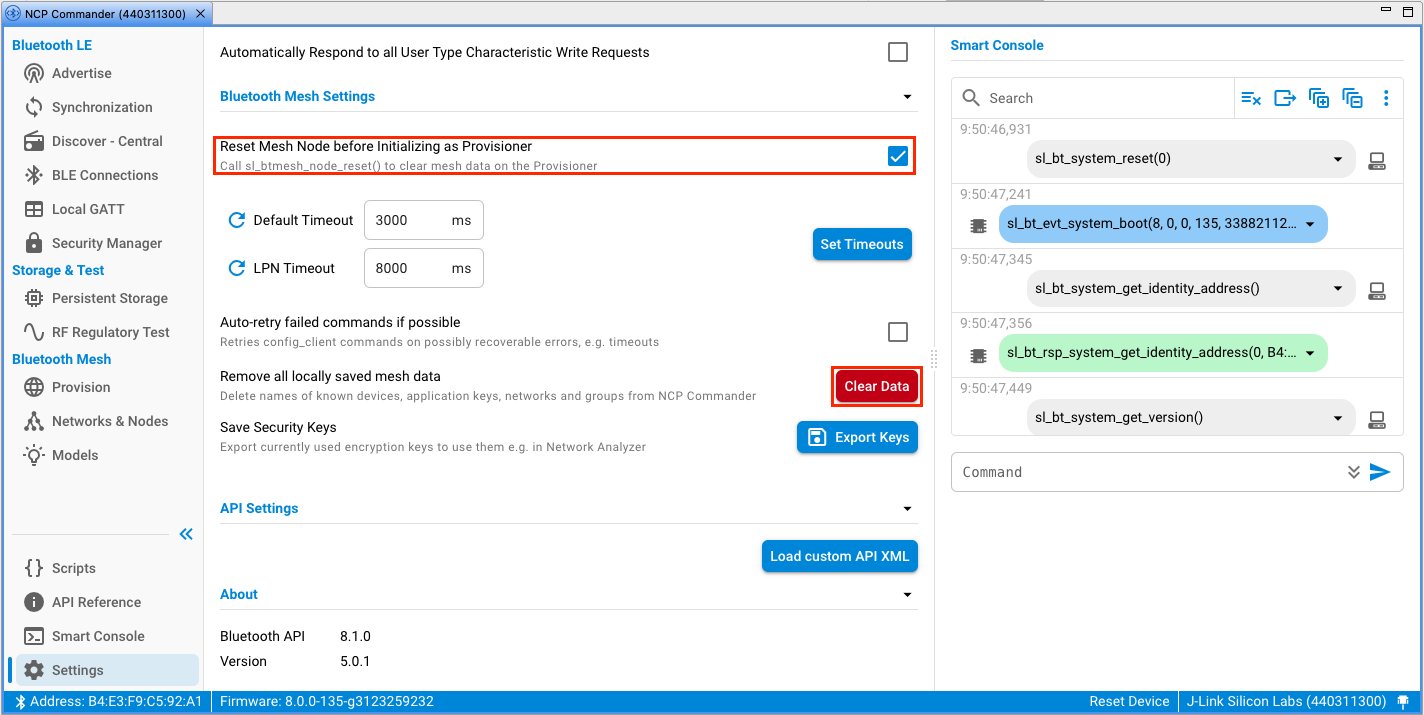The width and height of the screenshot is (1424, 715).
Task: Click the clear console log icon
Action: pyautogui.click(x=1251, y=98)
